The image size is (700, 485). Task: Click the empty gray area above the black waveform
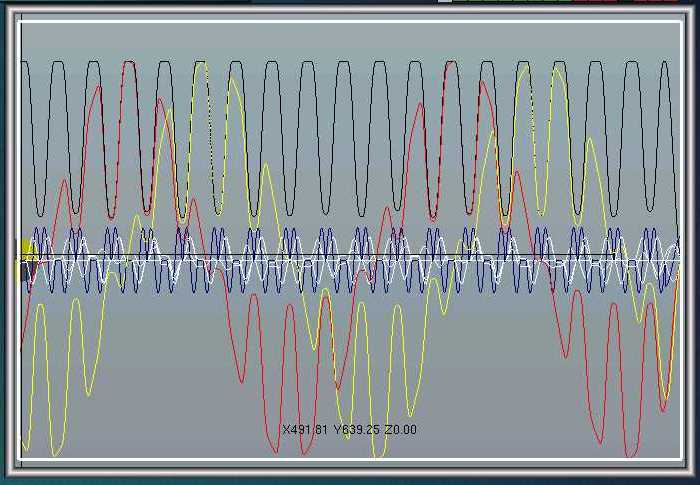tap(350, 40)
